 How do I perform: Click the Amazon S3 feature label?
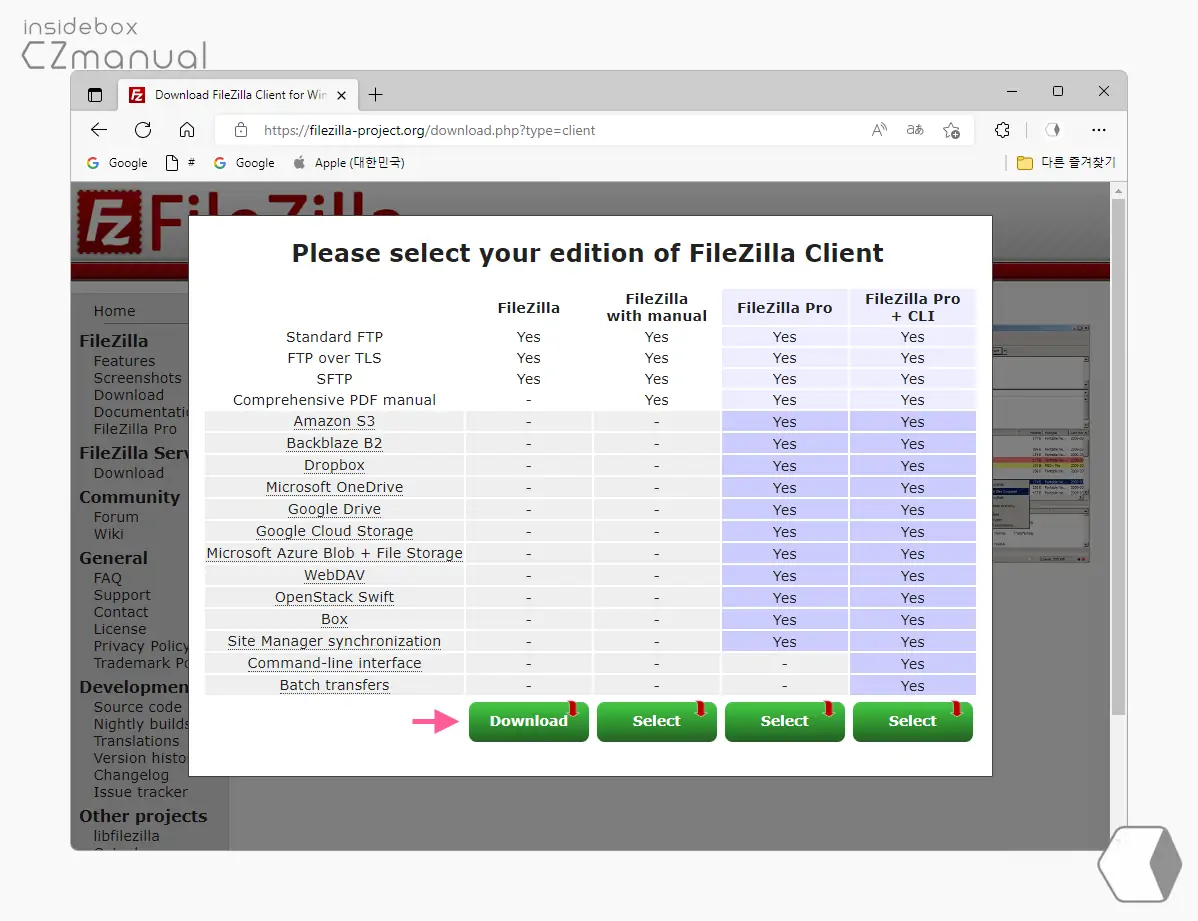(x=334, y=421)
